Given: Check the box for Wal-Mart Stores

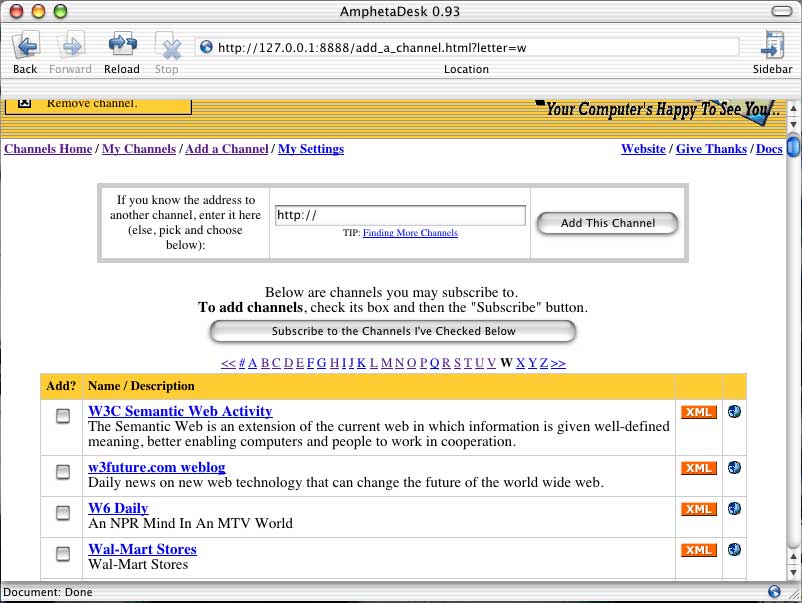Looking at the screenshot, I should click(63, 553).
